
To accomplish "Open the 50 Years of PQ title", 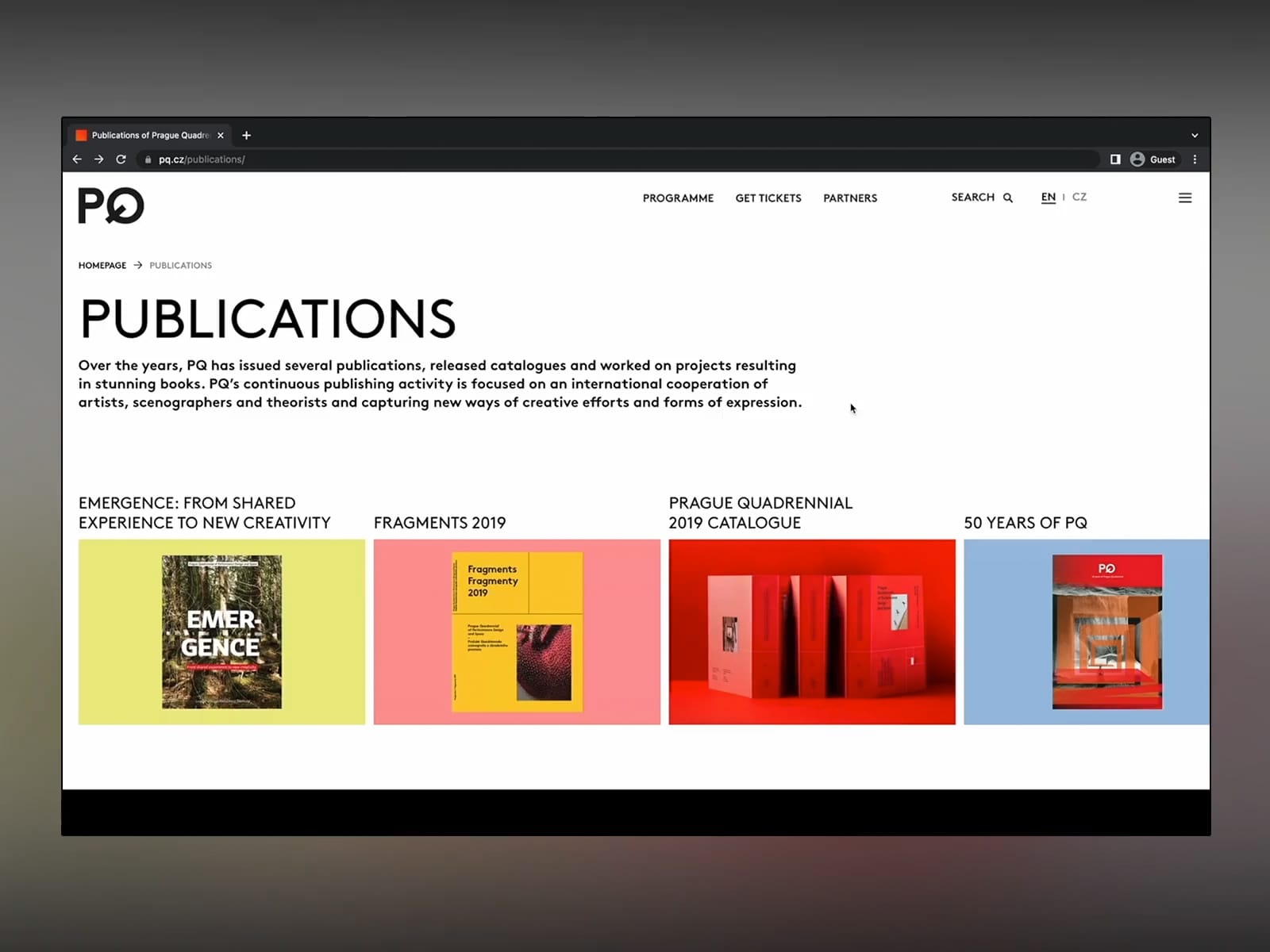I will click(1026, 523).
